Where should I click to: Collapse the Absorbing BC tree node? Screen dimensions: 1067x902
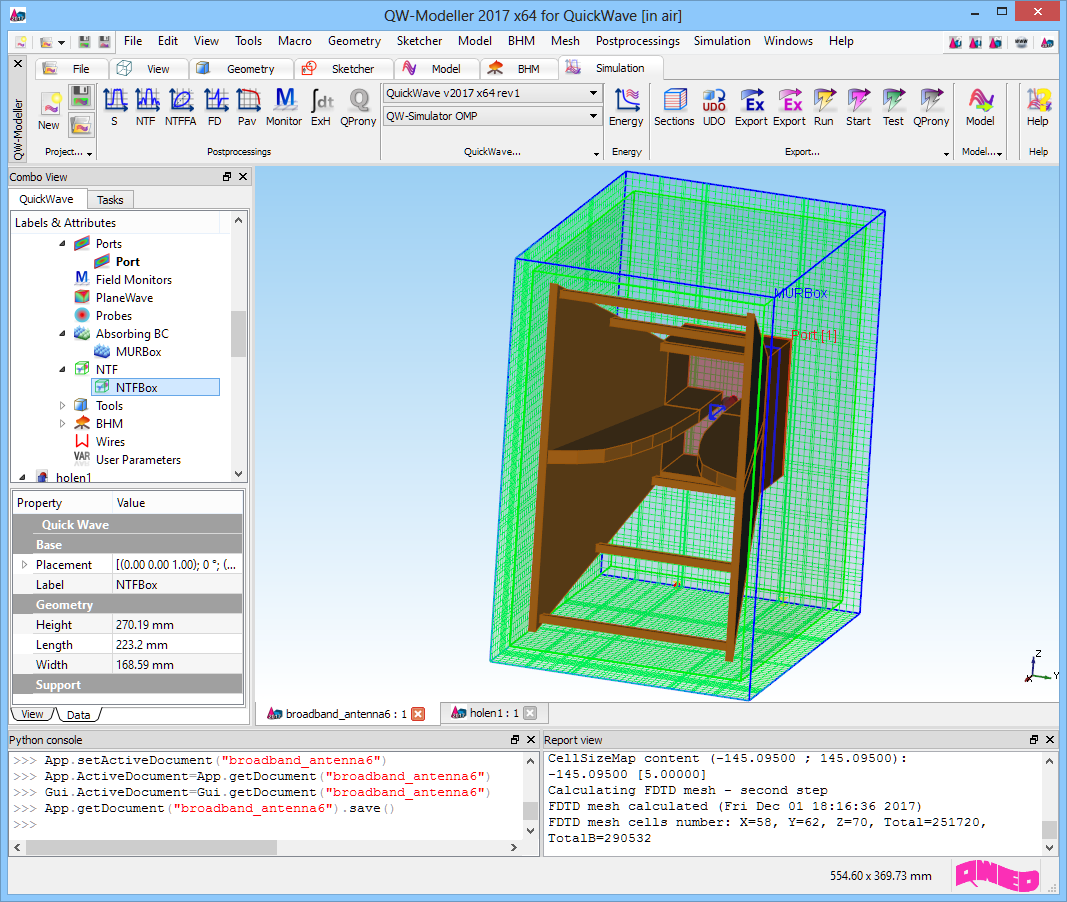click(x=63, y=334)
